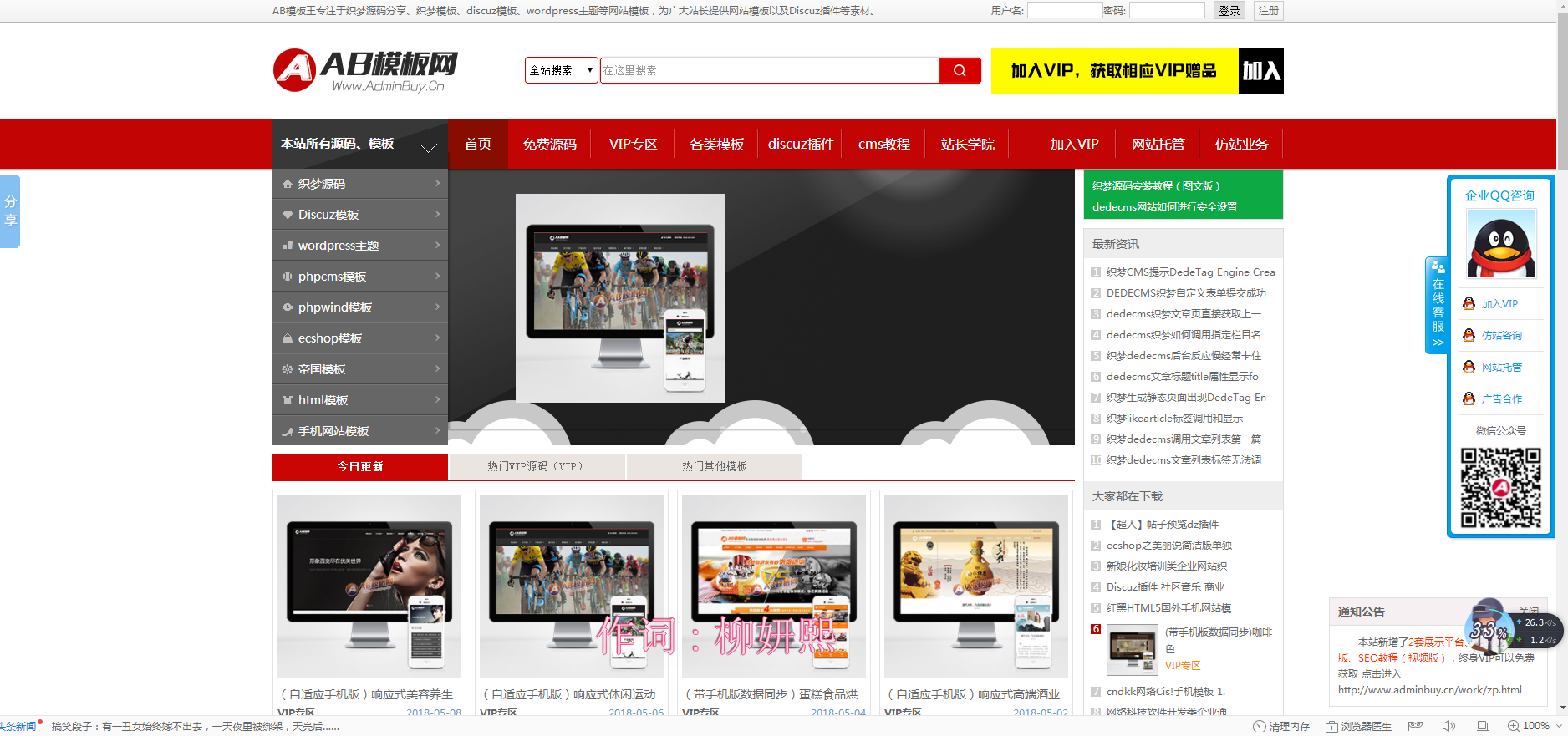
Task: Click the QQ icon beside 加入VIP
Action: point(1469,303)
